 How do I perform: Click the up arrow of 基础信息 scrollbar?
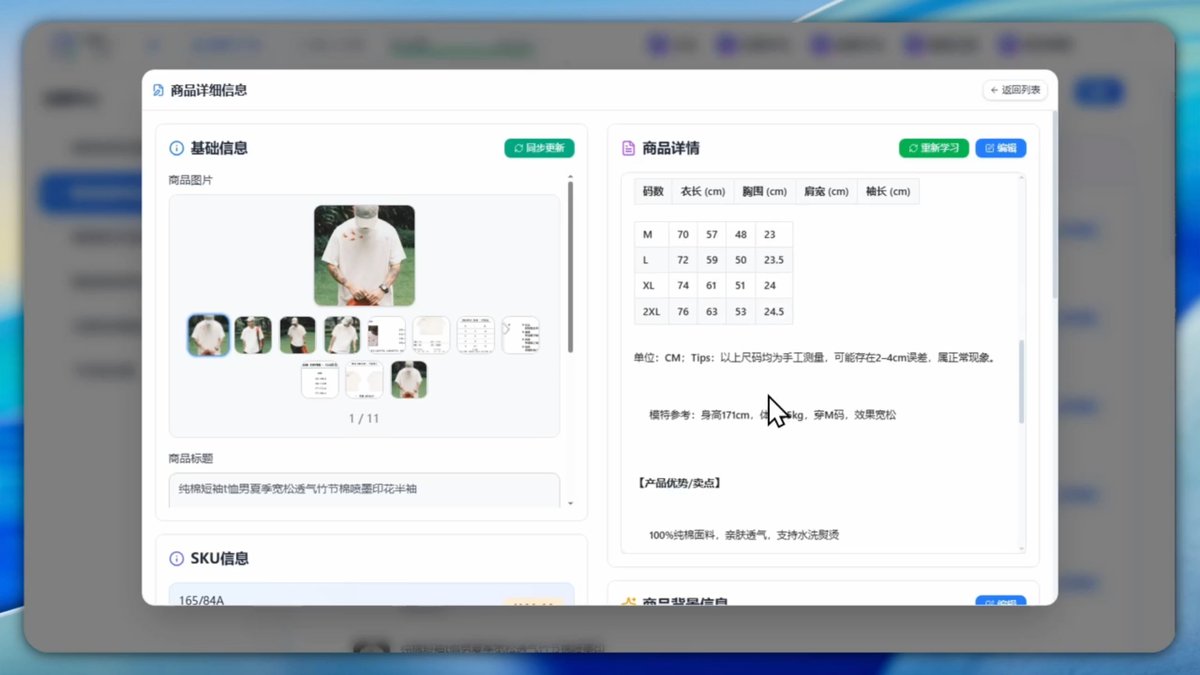tap(571, 176)
